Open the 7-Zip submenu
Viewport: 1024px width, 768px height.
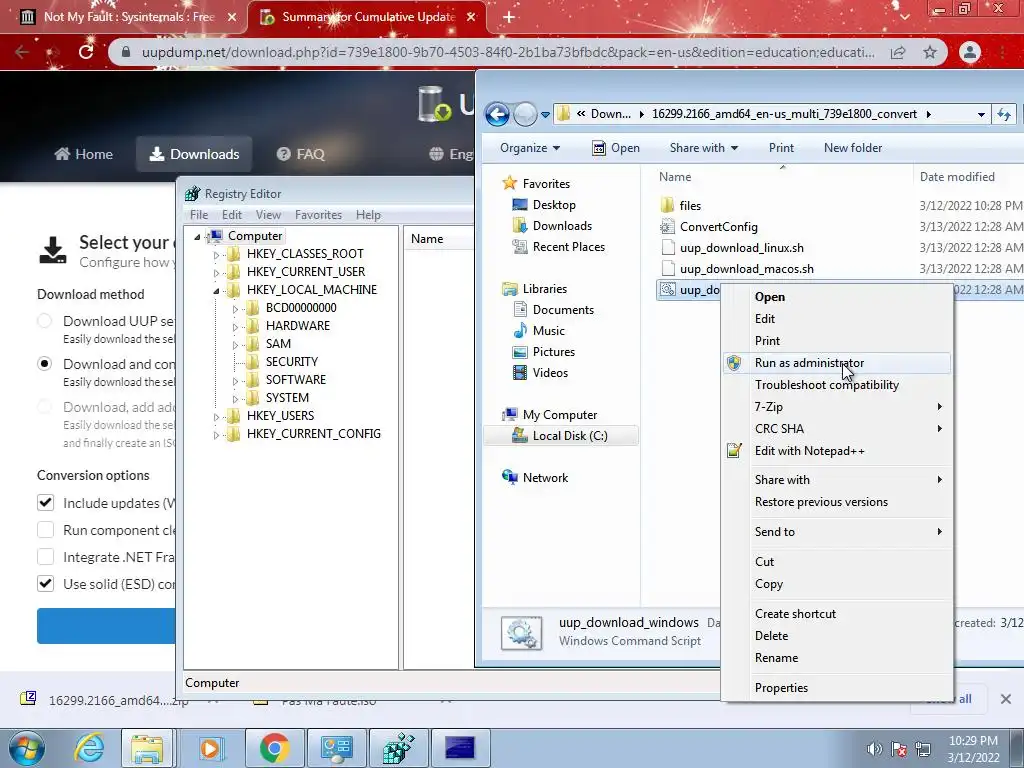point(836,407)
